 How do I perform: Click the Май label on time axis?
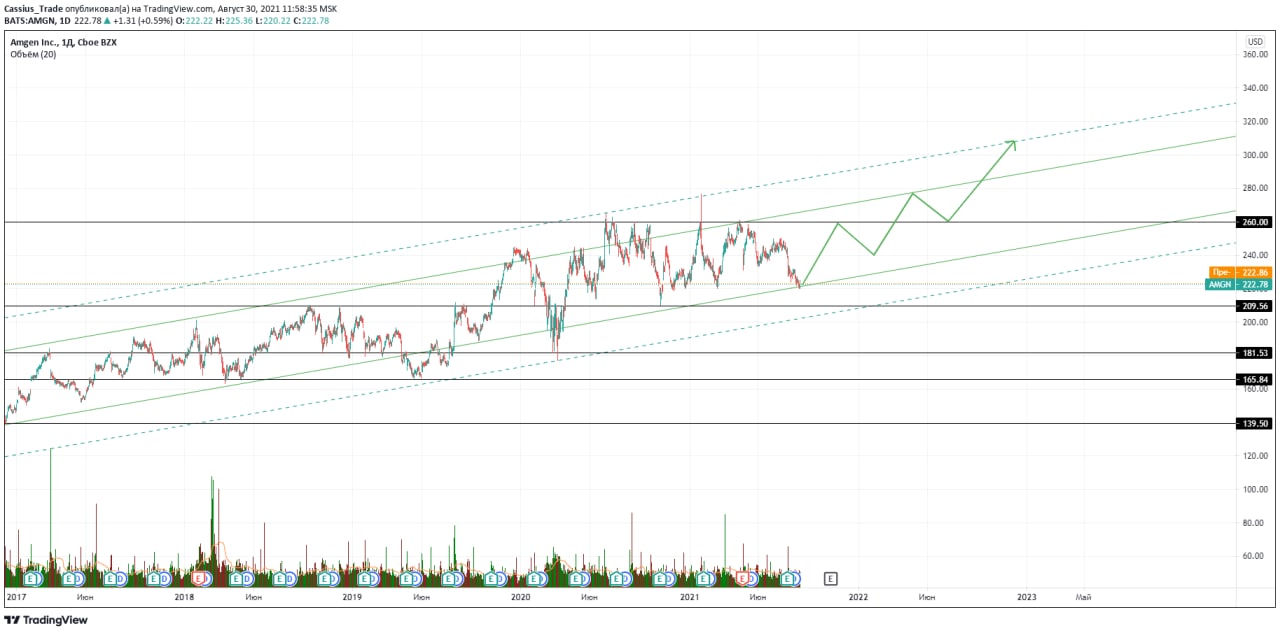point(1083,597)
